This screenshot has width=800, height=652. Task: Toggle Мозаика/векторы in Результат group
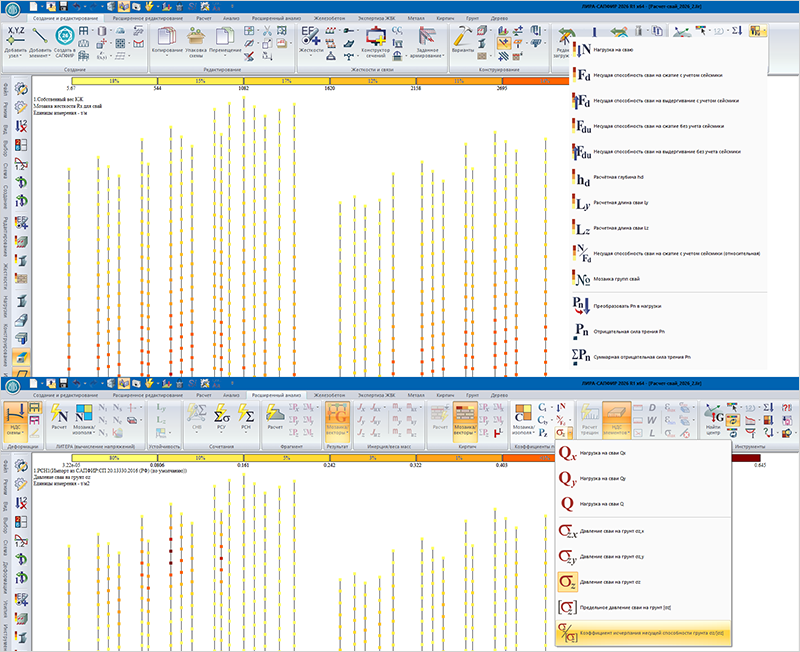[336, 419]
